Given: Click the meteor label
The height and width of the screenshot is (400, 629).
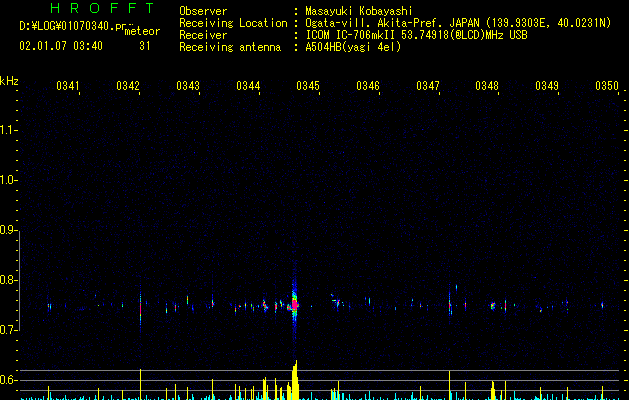Looking at the screenshot, I should coord(142,31).
